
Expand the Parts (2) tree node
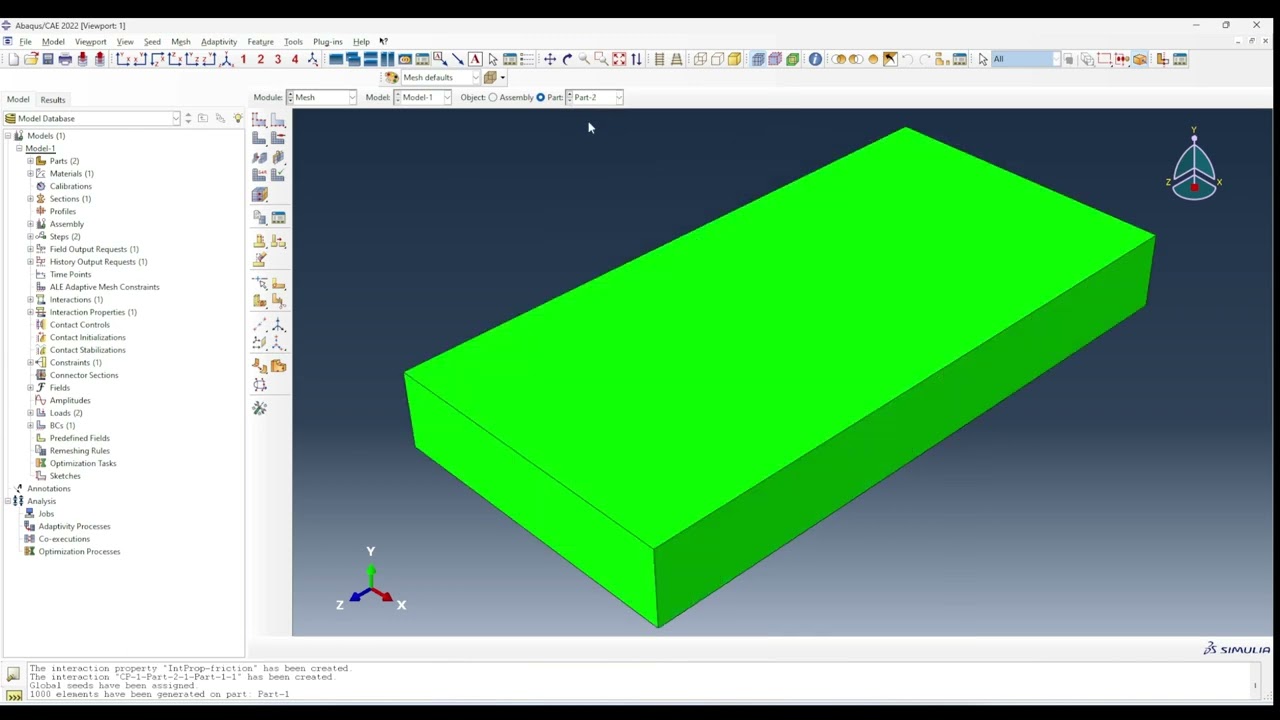tap(30, 161)
